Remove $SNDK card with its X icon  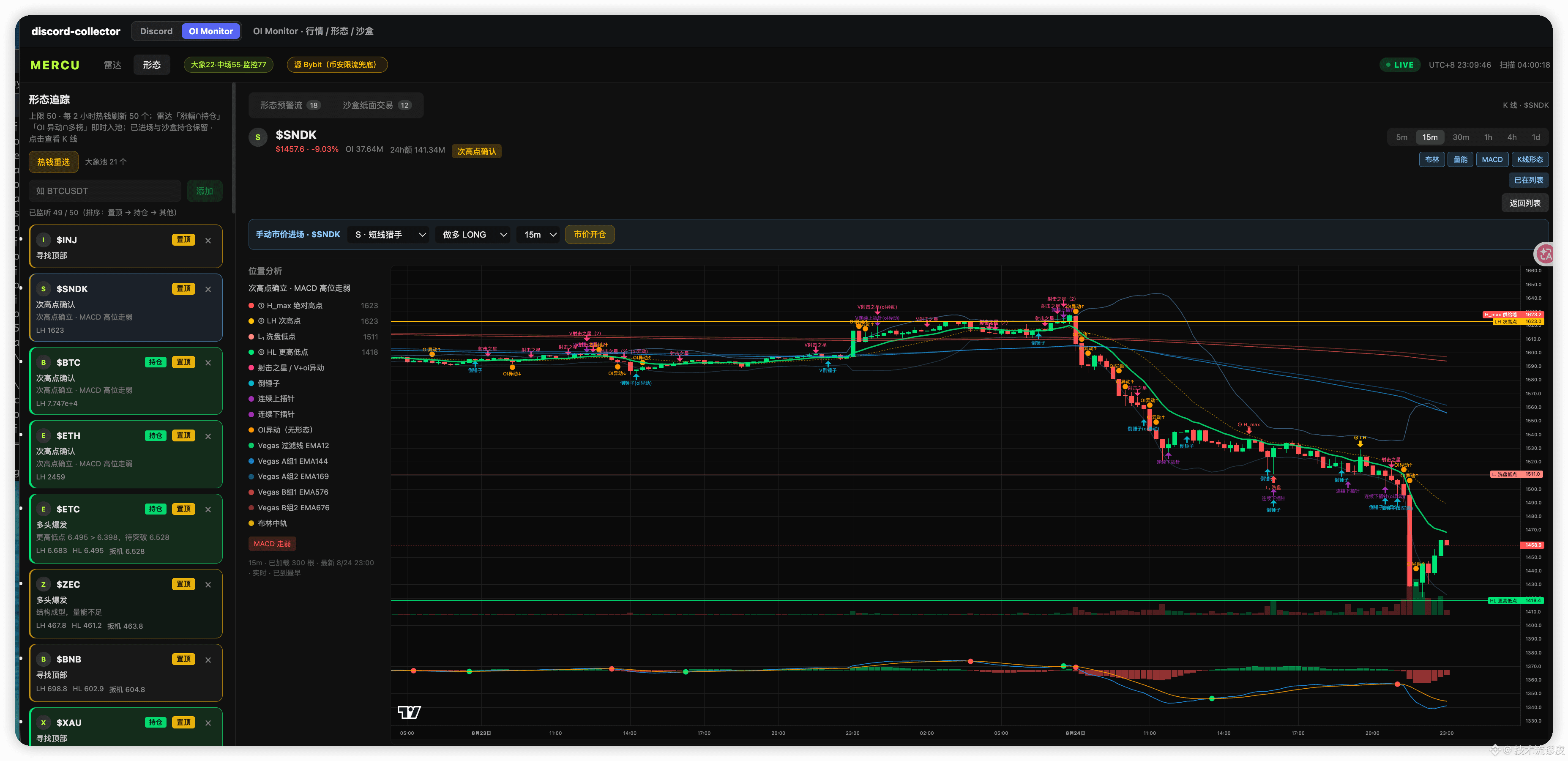click(x=208, y=289)
